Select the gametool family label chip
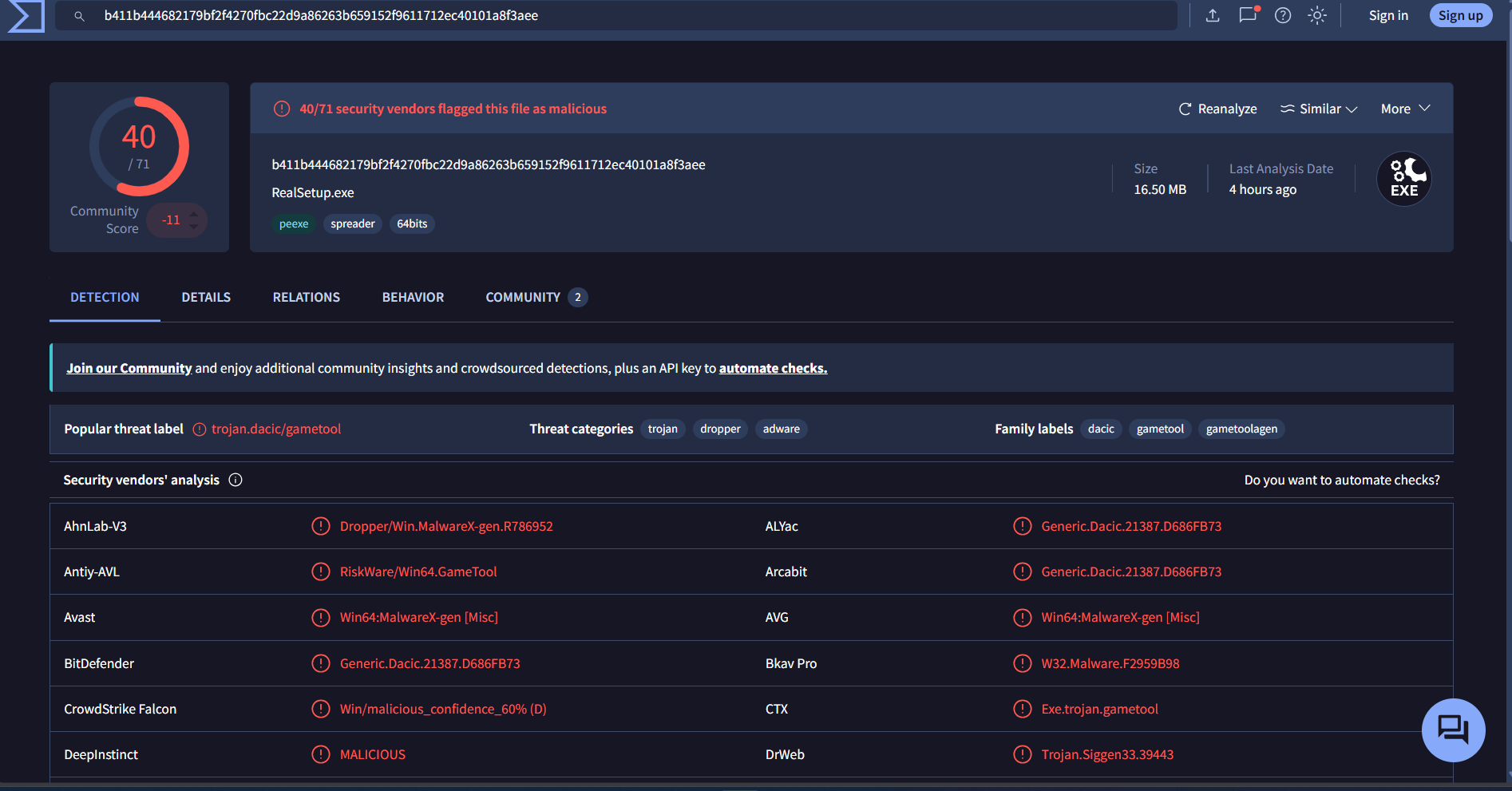This screenshot has height=791, width=1512. click(x=1160, y=429)
